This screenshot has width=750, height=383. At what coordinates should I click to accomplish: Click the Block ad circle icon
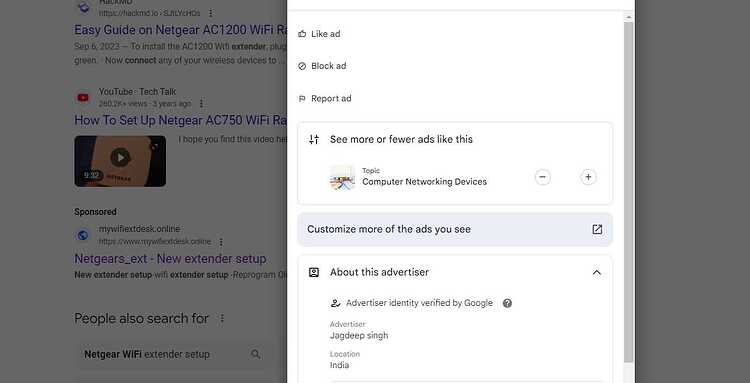[x=302, y=66]
